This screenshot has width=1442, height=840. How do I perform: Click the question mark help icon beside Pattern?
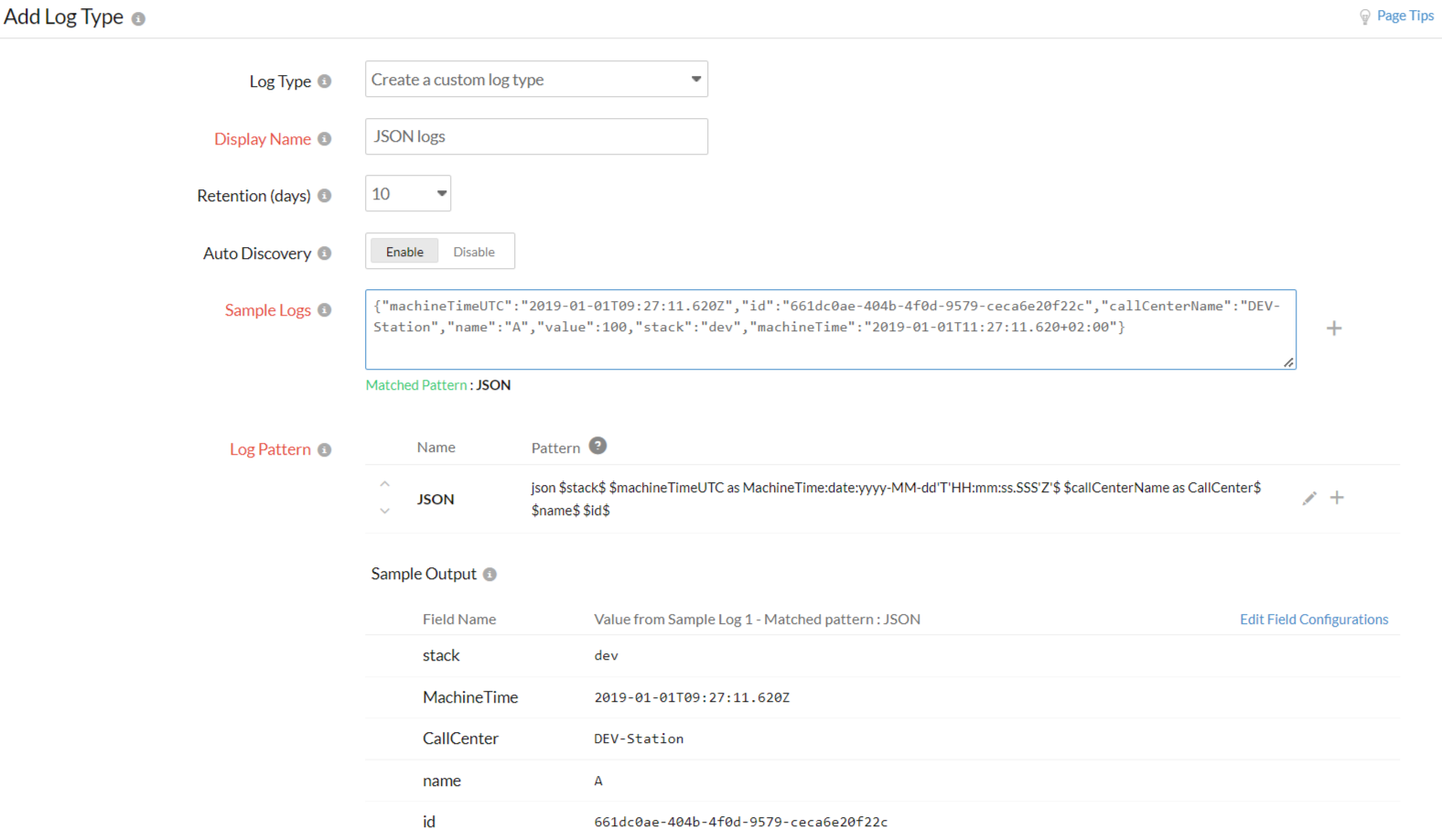[597, 447]
